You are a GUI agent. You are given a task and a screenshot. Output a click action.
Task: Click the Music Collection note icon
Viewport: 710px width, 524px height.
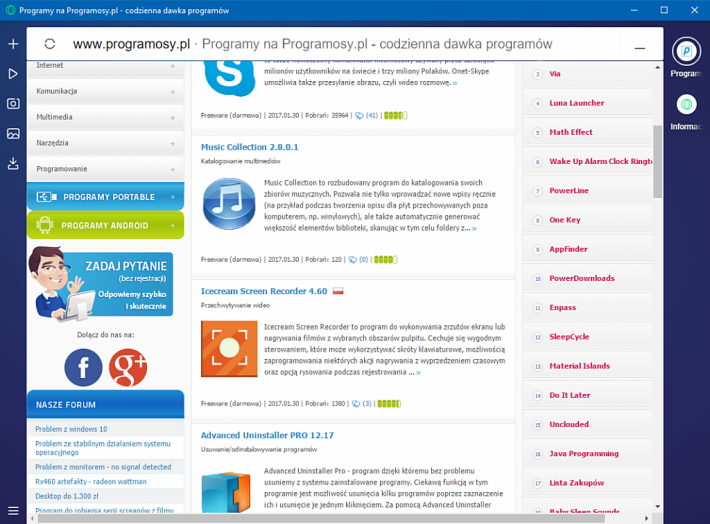[229, 204]
